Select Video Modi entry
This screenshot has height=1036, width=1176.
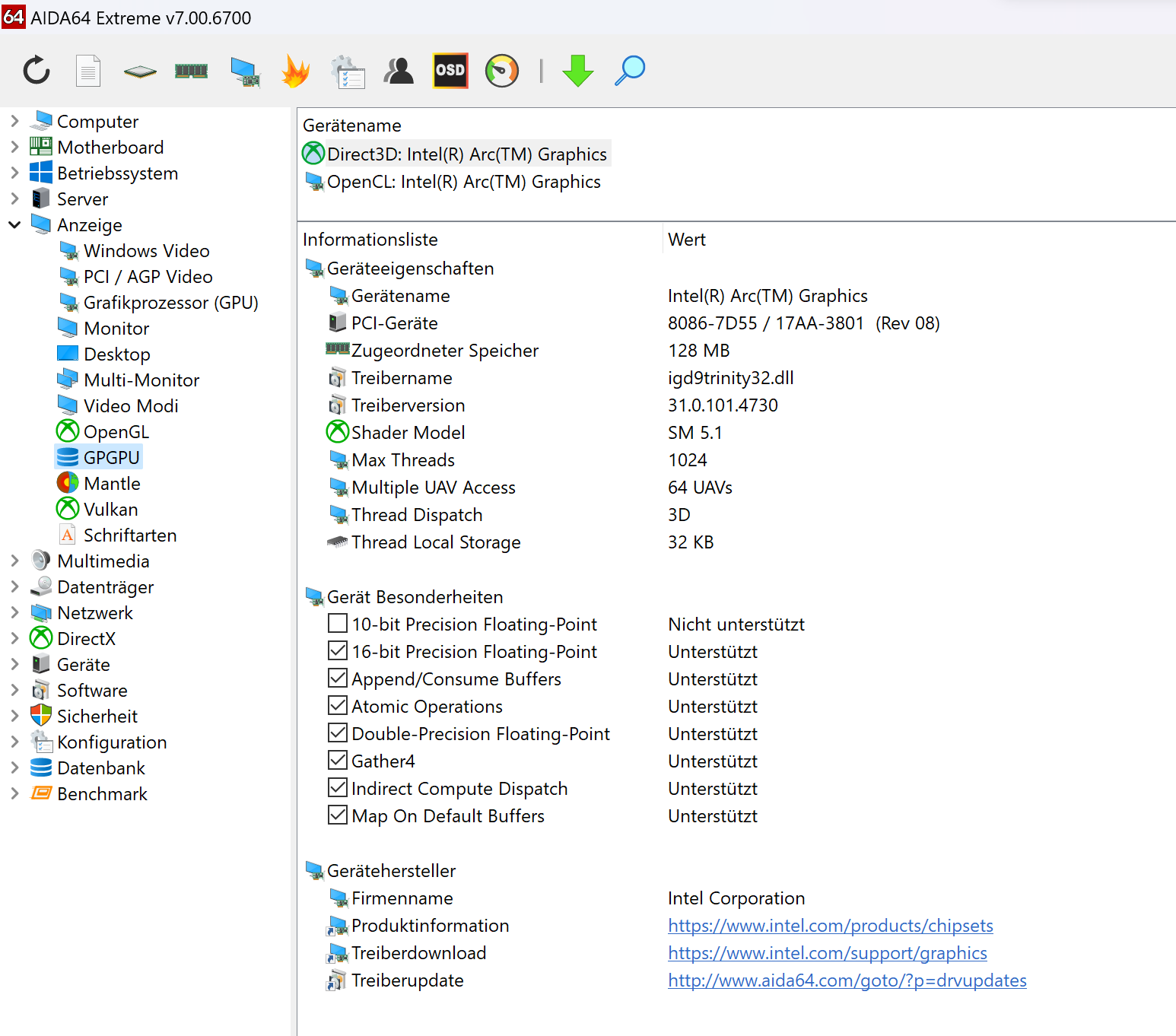119,405
